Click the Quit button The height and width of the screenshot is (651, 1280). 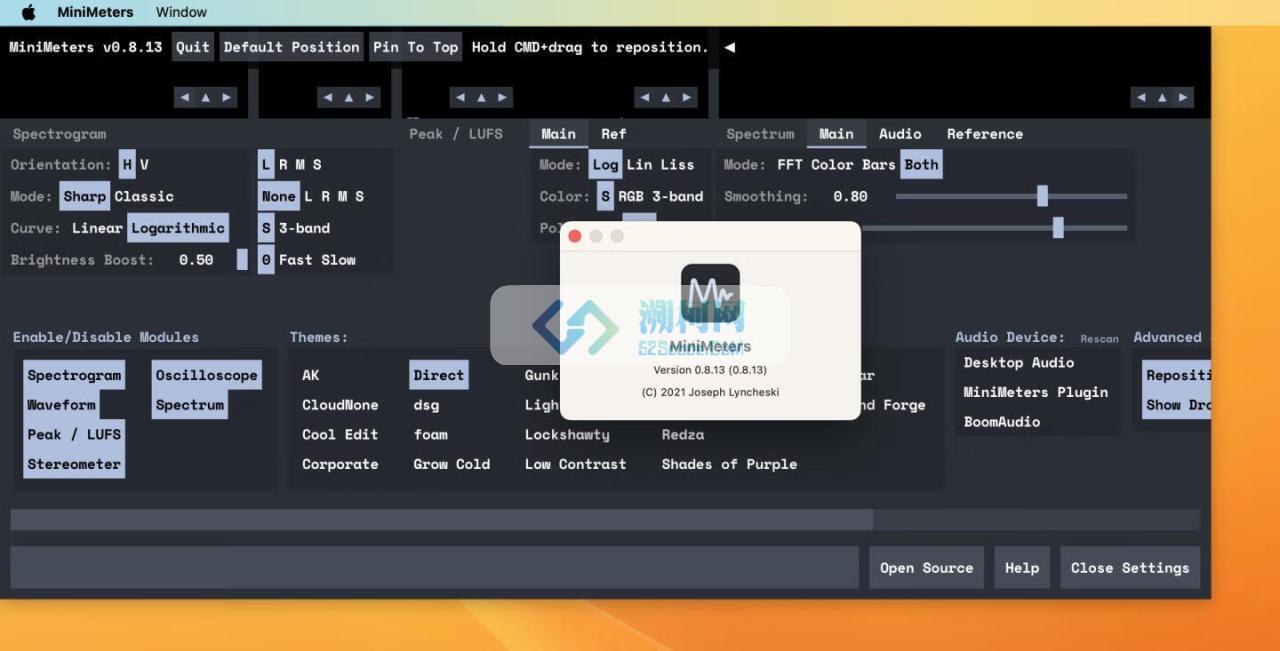point(193,47)
